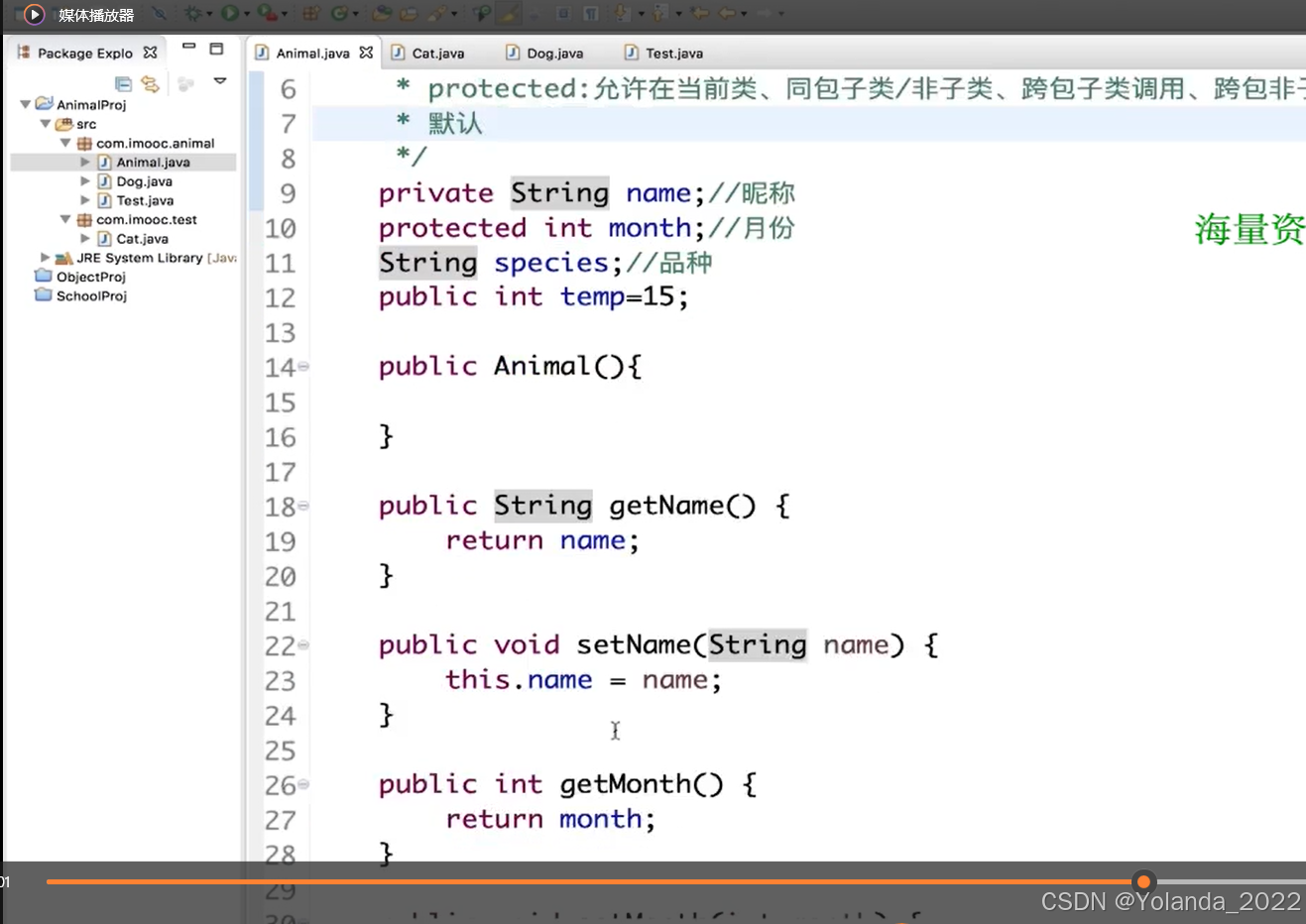The height and width of the screenshot is (924, 1306).
Task: Fold the getMonth() method at line 26
Action: 303,784
